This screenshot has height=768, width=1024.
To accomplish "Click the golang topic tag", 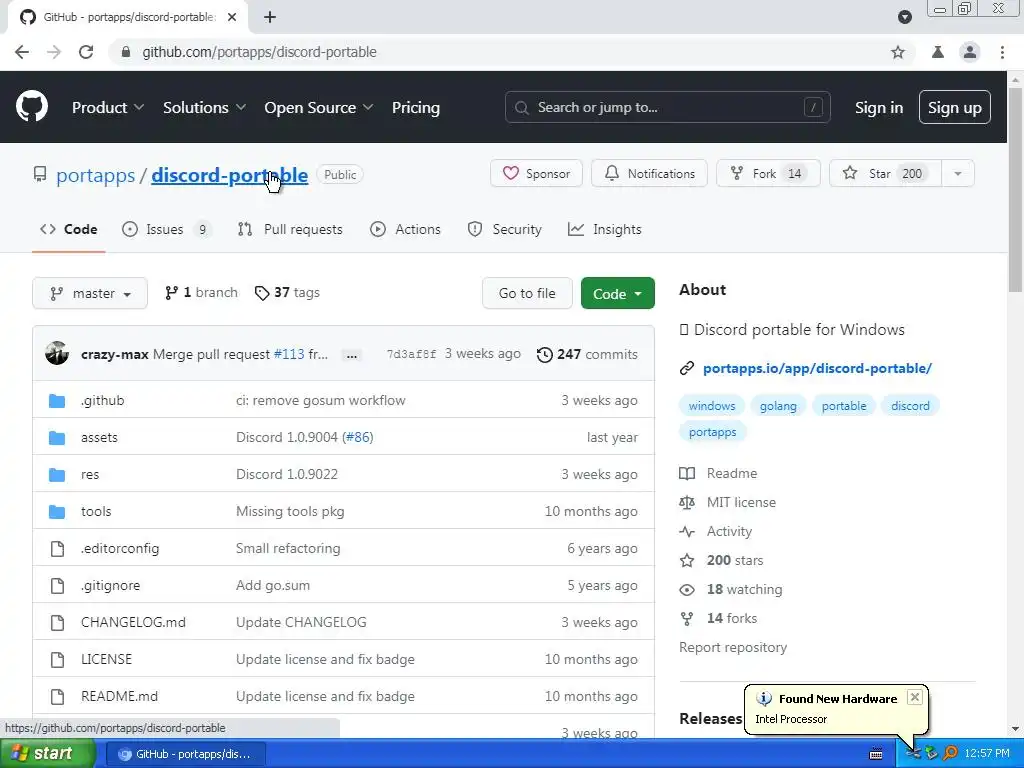I will [x=778, y=406].
